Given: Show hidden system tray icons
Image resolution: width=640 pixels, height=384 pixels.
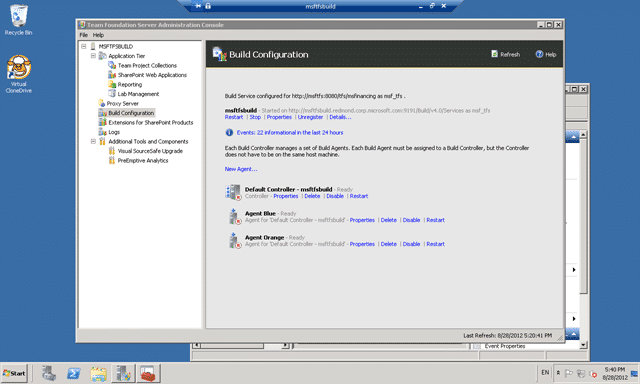Looking at the screenshot, I should tap(558, 373).
